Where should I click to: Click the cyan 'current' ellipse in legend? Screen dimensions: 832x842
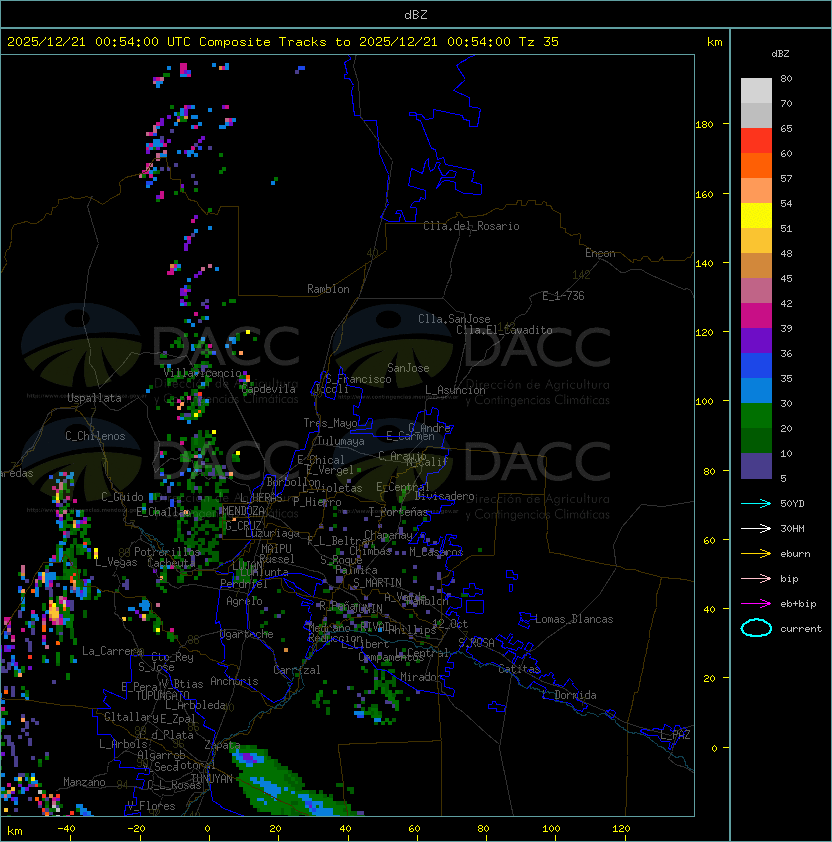(756, 628)
